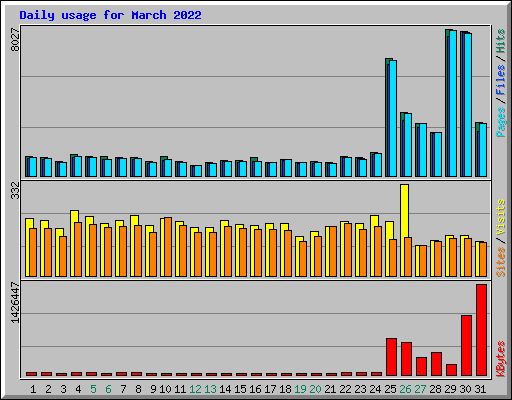Click the 'Hits' legend label
The height and width of the screenshot is (400, 512).
[x=501, y=41]
